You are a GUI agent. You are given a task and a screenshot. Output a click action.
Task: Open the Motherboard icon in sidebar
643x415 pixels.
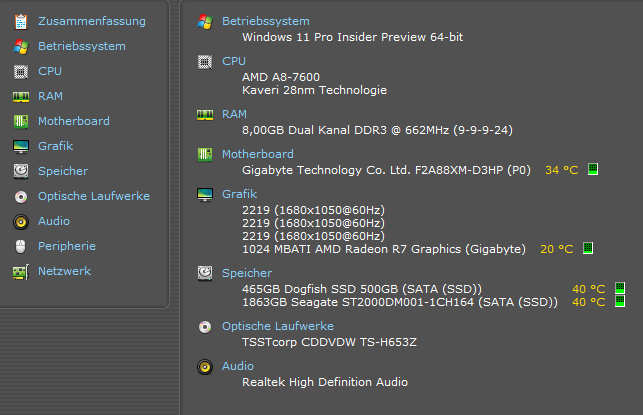(20, 121)
